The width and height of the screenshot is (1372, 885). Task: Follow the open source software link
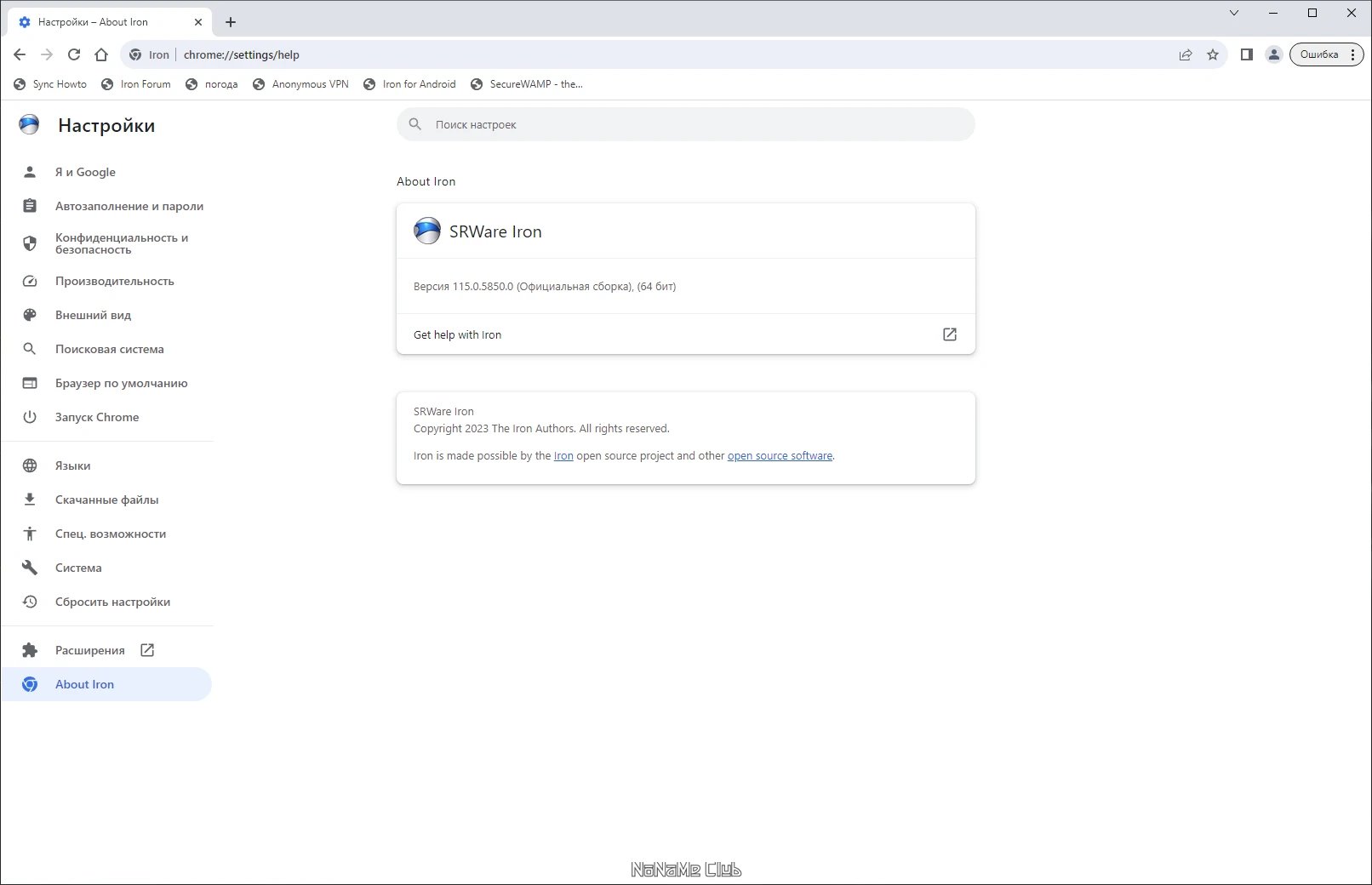(780, 456)
